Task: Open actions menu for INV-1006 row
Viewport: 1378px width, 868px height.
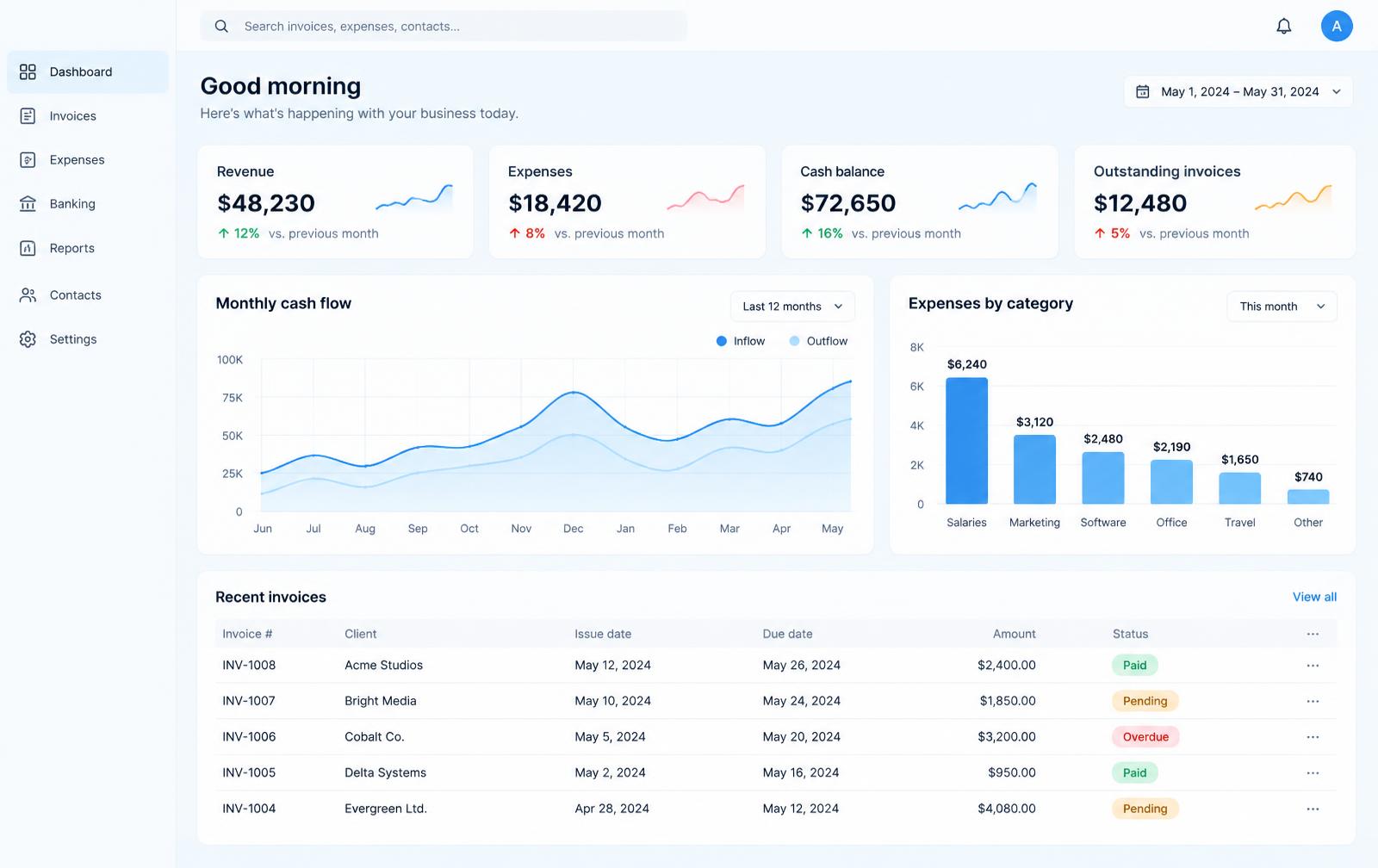Action: (1313, 737)
